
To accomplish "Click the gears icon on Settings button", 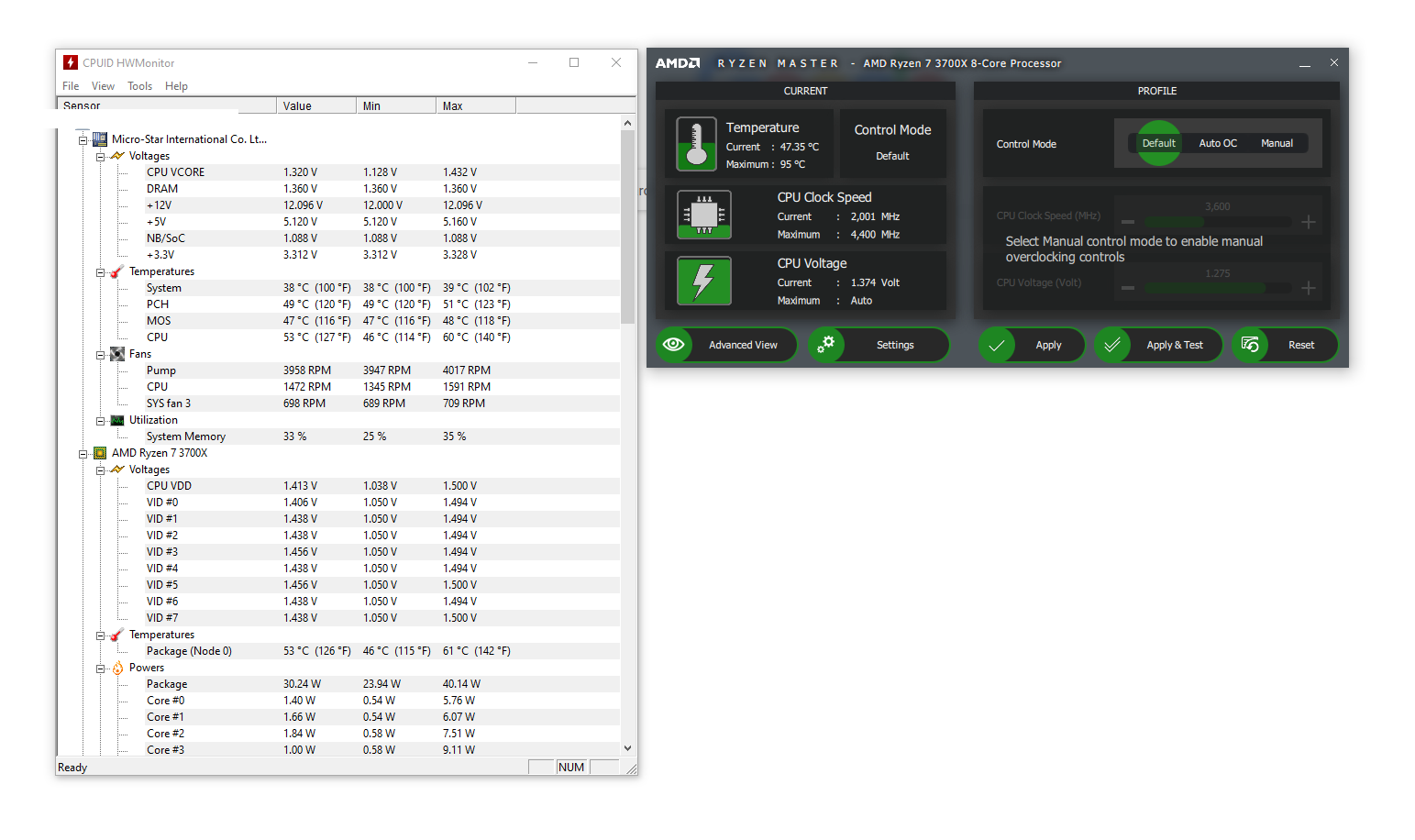I will [x=826, y=345].
